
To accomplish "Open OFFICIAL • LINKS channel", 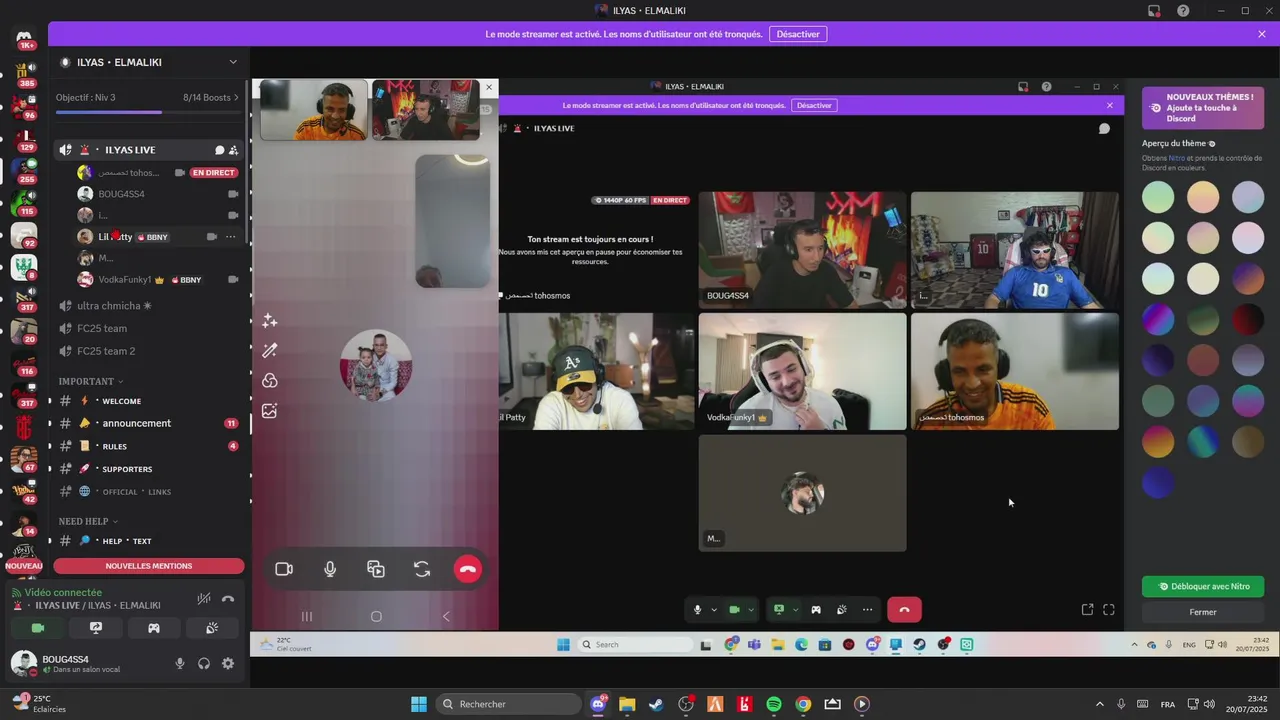I will (148, 491).
